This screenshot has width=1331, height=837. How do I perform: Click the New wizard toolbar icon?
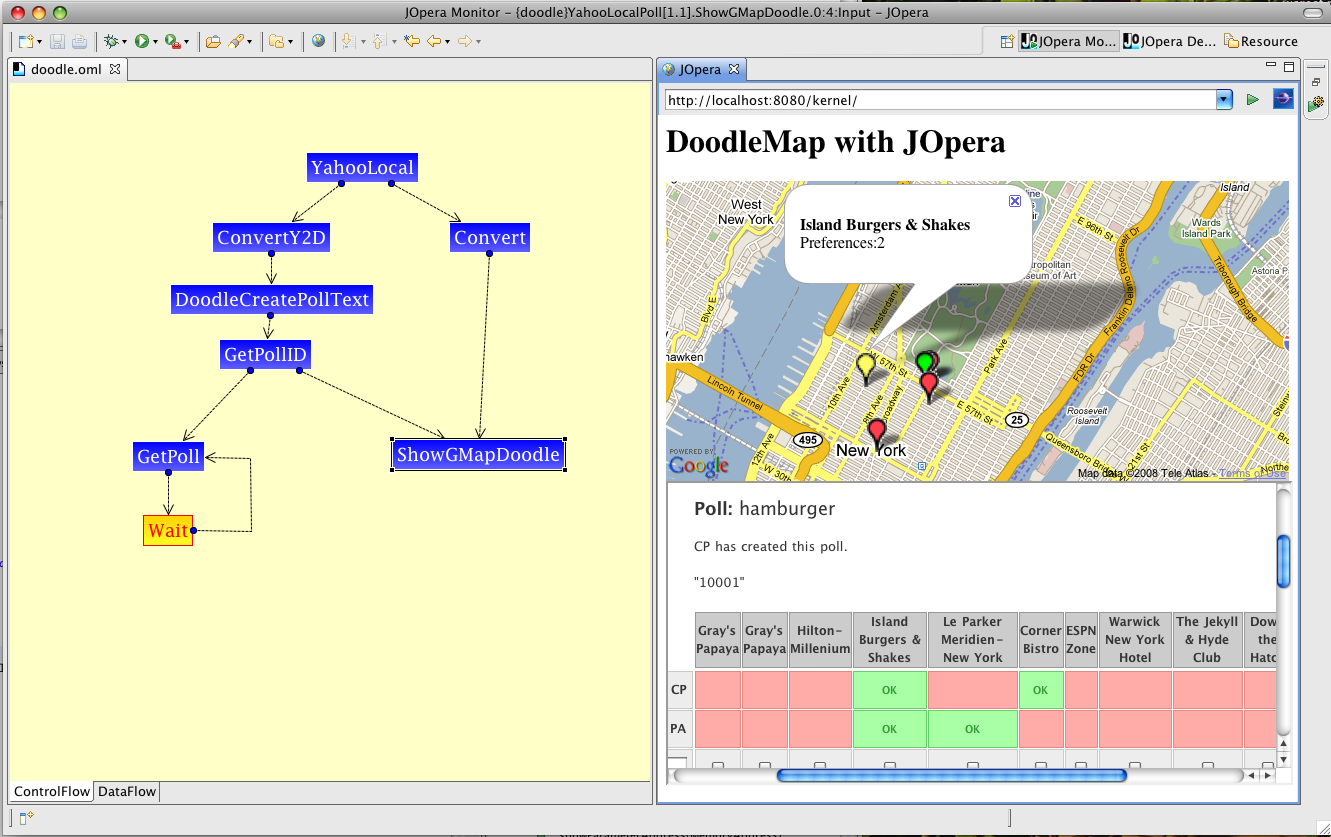point(26,41)
